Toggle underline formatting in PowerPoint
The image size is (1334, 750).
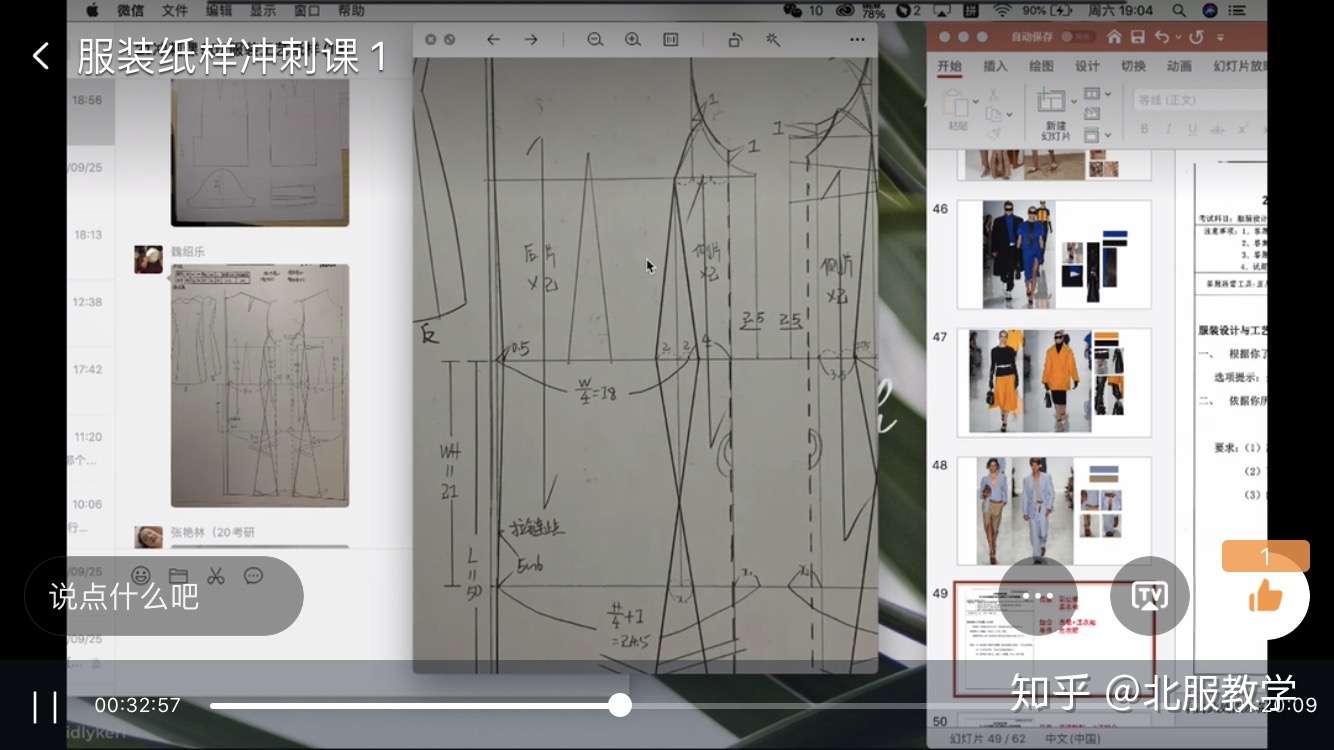pyautogui.click(x=1193, y=129)
